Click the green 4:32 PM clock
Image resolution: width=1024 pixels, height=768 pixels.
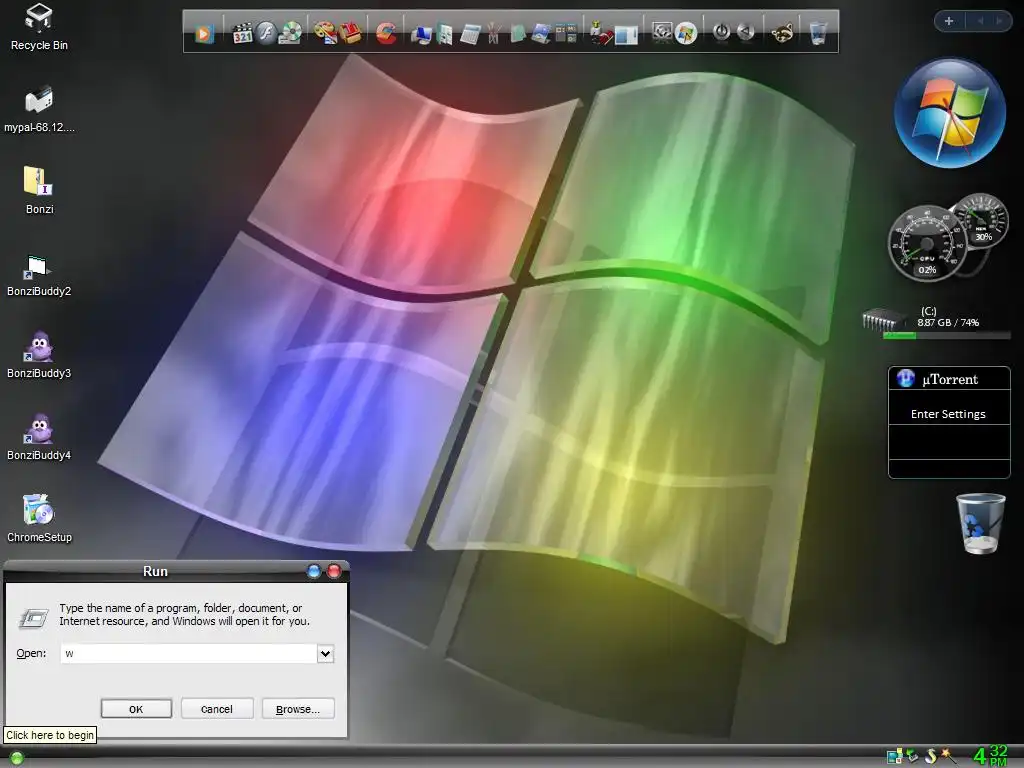(990, 756)
